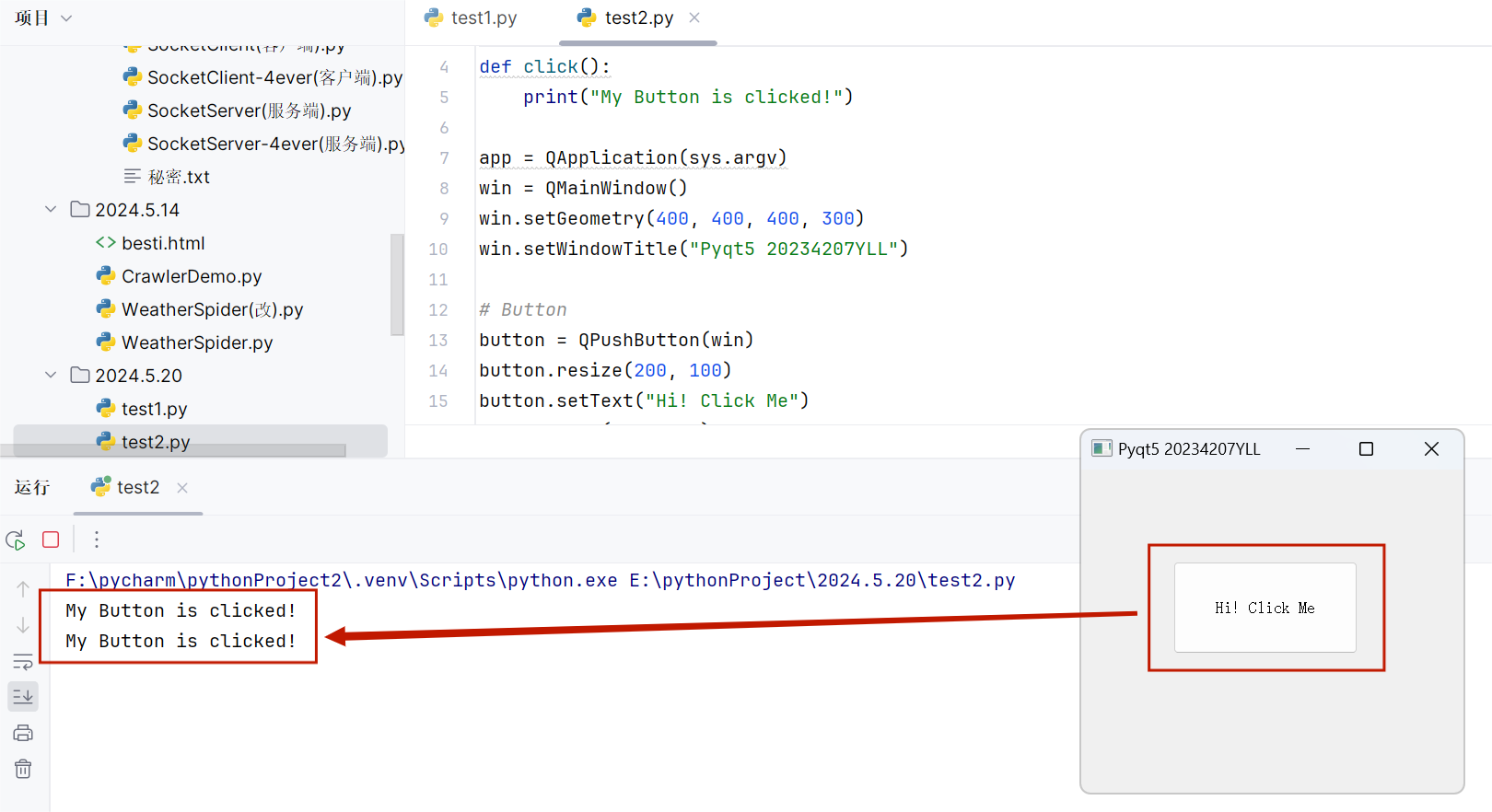
Task: Open CrawlerDemo.py in project tree
Action: point(179,276)
